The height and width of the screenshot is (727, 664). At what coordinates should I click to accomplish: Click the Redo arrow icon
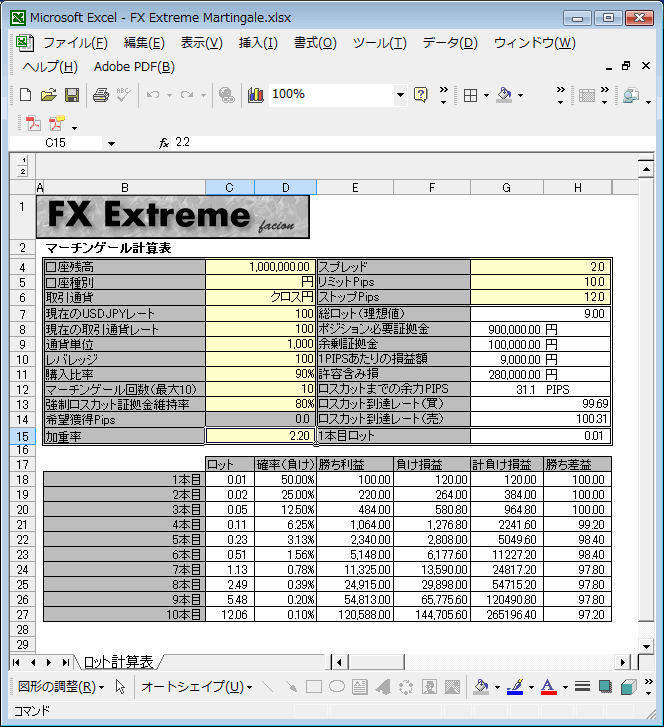(x=187, y=95)
